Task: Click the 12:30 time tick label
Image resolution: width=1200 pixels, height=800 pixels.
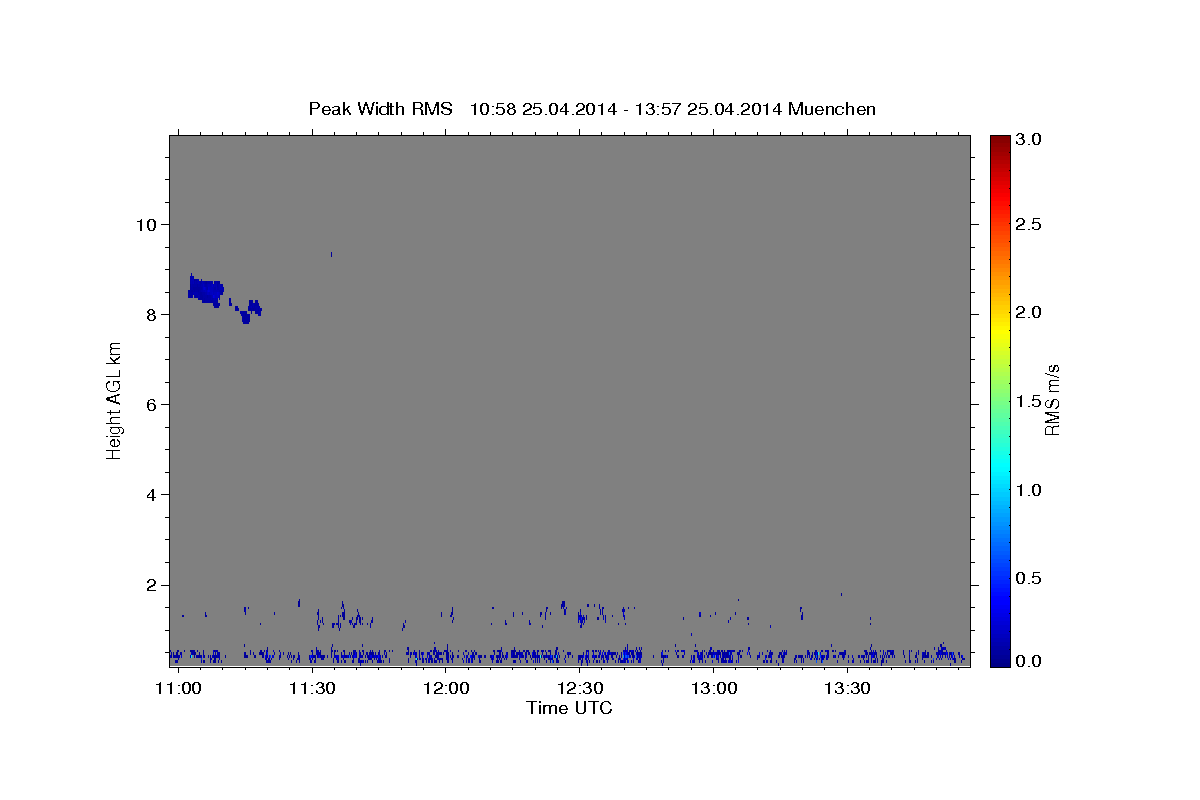Action: (580, 689)
